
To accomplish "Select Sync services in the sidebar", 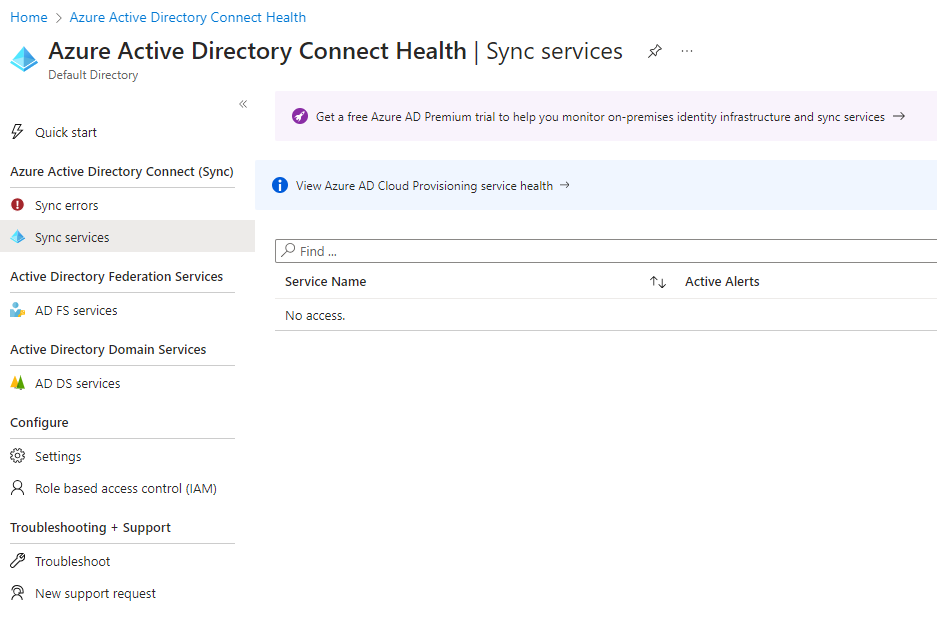I will [72, 237].
